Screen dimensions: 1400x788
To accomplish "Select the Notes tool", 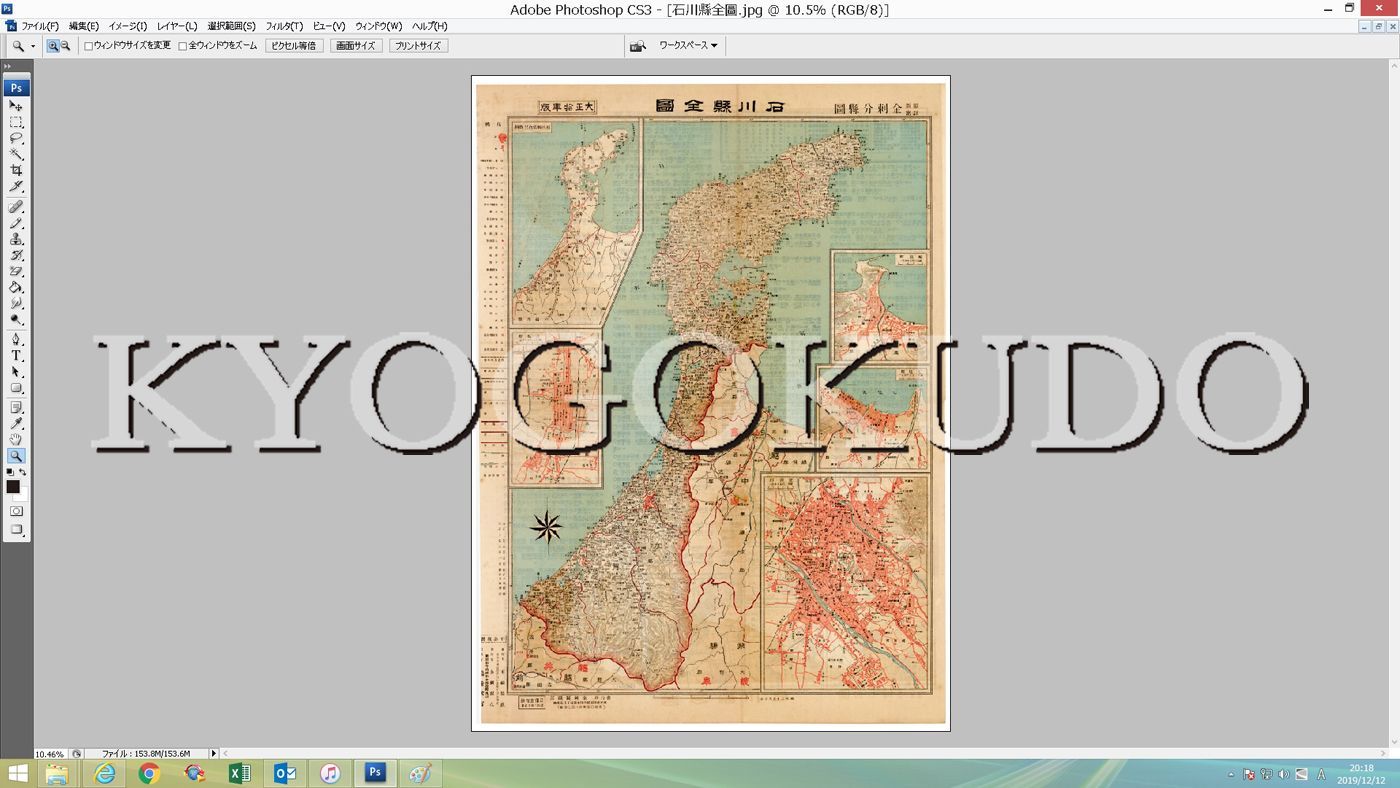I will click(x=16, y=408).
